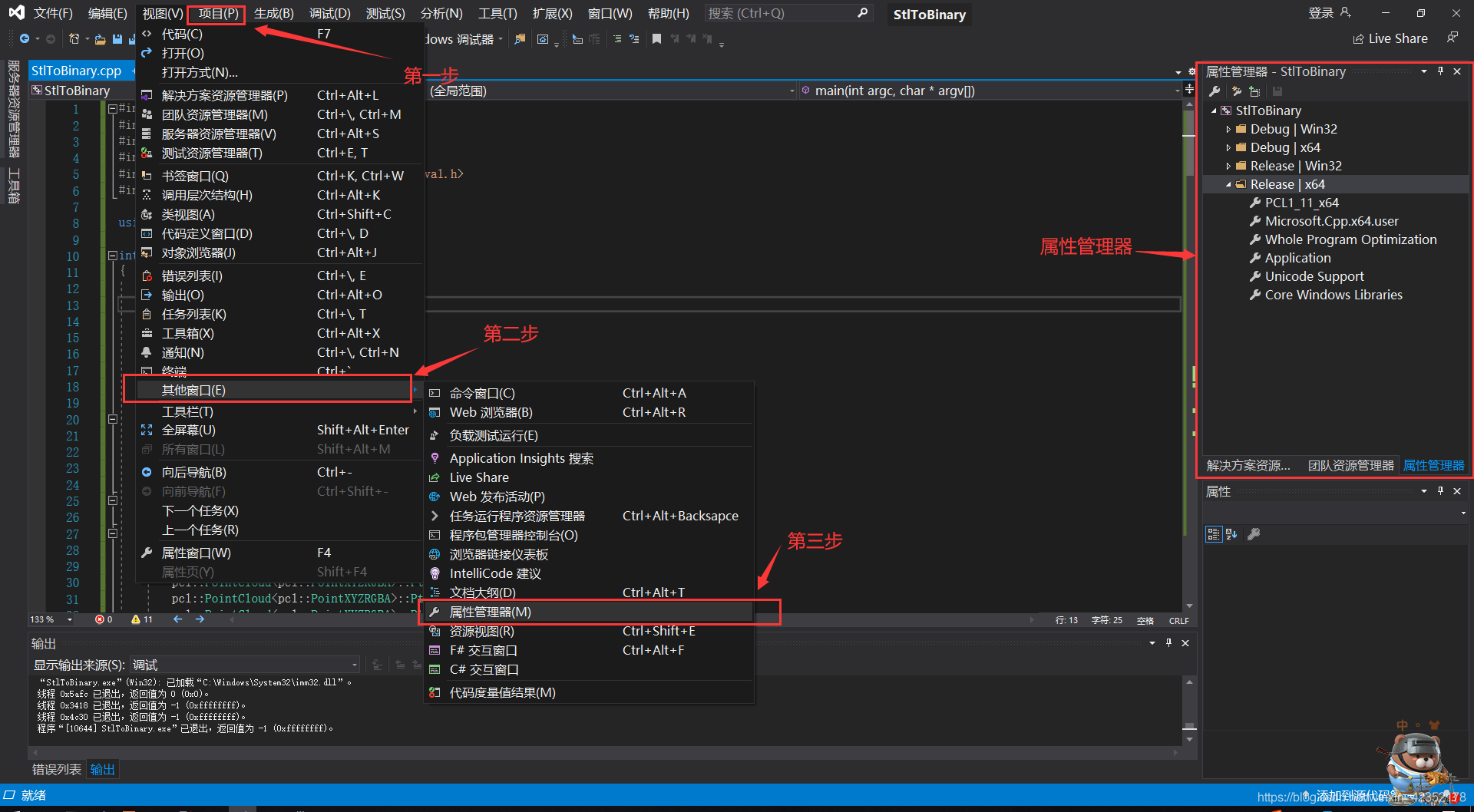Choose 错误列表(I) in the View menu

(280, 276)
